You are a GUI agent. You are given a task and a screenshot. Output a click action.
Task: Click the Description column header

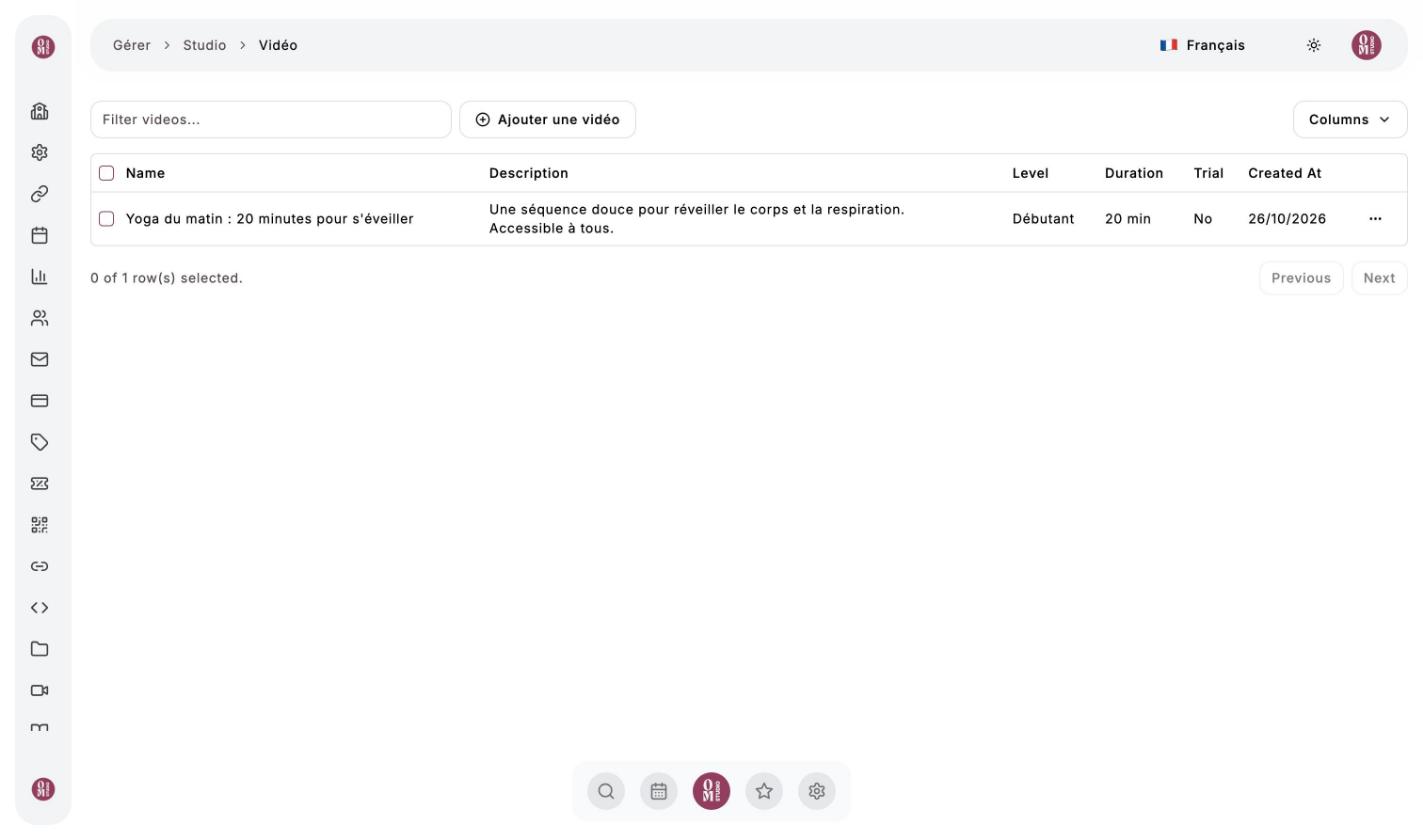tap(528, 173)
